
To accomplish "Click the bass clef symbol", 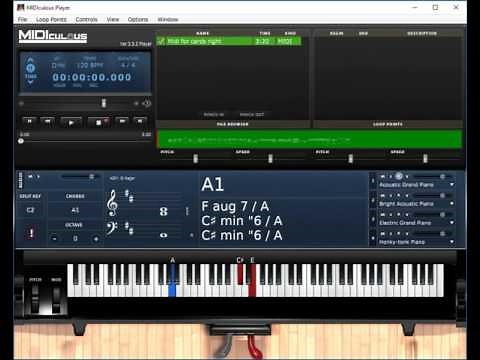I will point(112,228).
